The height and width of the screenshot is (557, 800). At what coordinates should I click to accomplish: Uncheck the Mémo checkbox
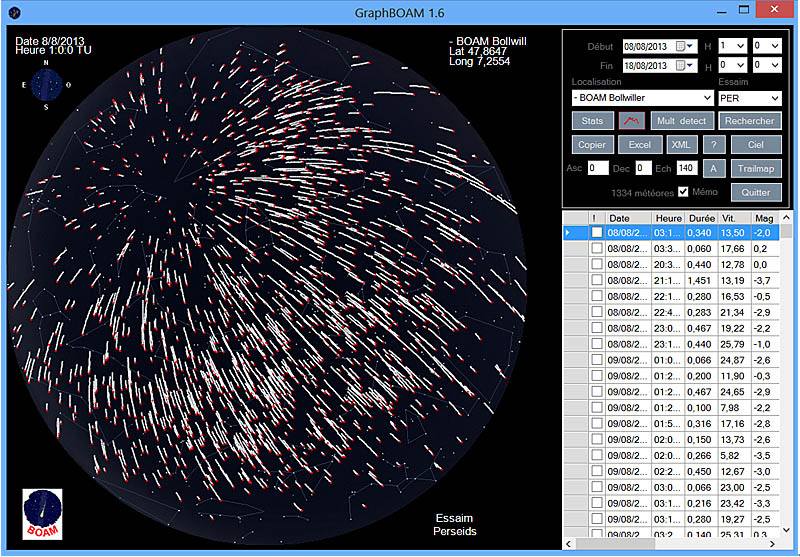(x=684, y=192)
